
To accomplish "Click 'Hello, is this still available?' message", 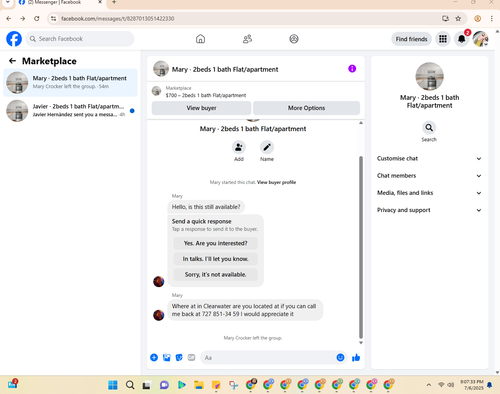I will coord(206,207).
